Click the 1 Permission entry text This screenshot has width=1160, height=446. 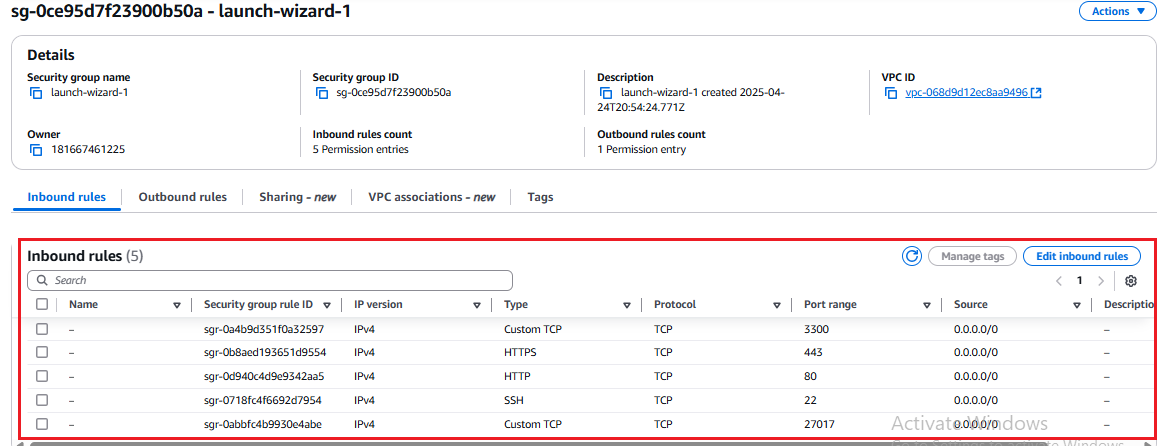641,149
